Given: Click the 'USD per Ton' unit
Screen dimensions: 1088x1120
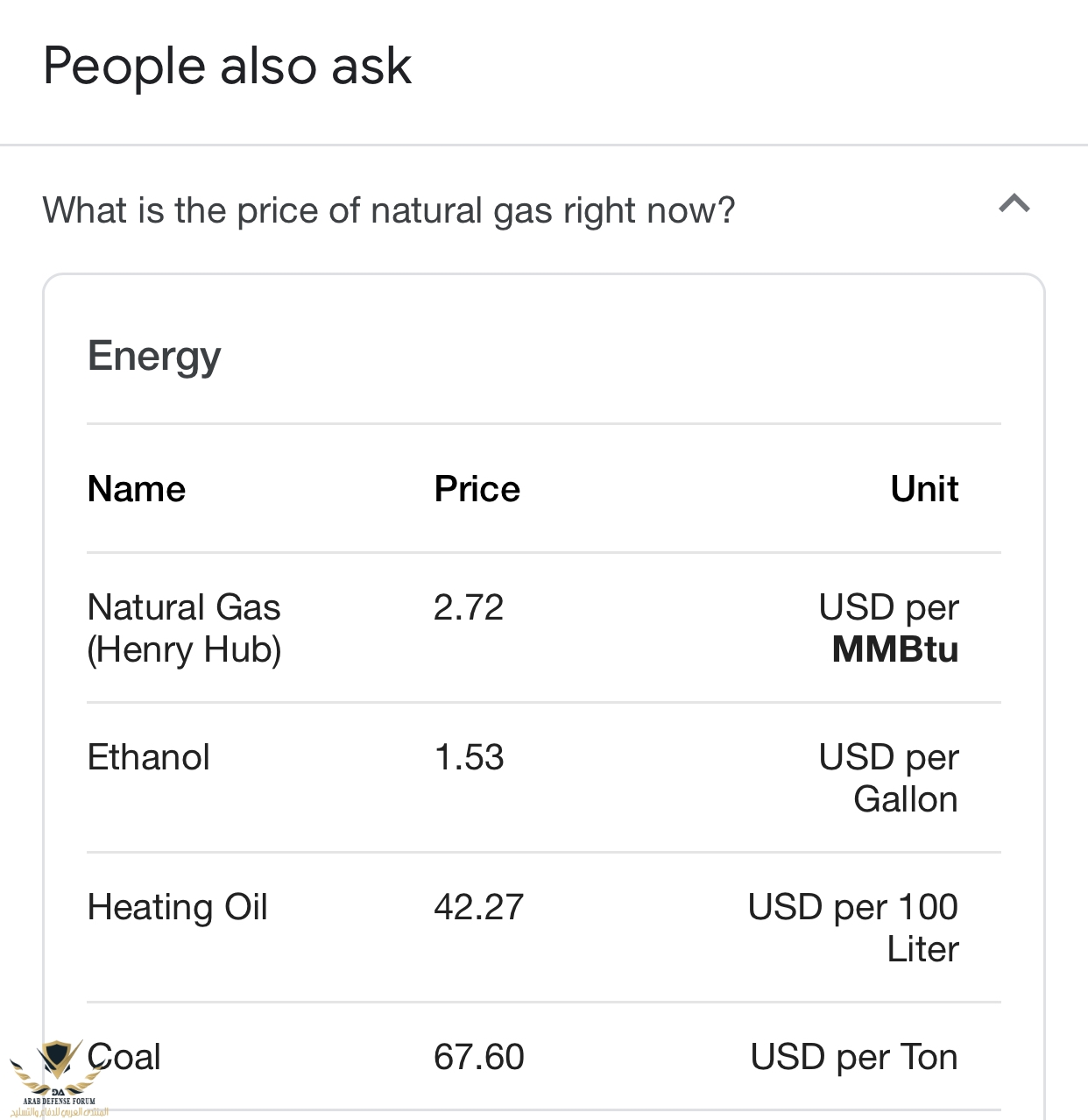Looking at the screenshot, I should click(854, 1057).
